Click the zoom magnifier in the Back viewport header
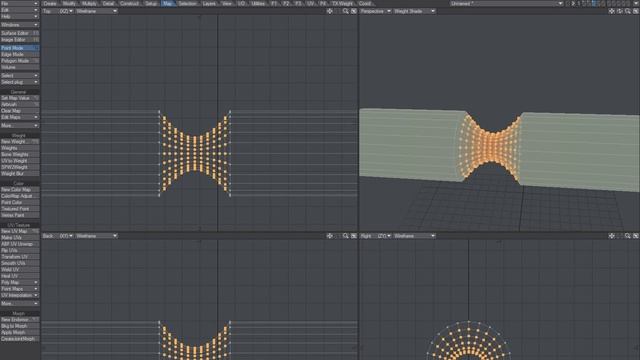 click(x=346, y=236)
